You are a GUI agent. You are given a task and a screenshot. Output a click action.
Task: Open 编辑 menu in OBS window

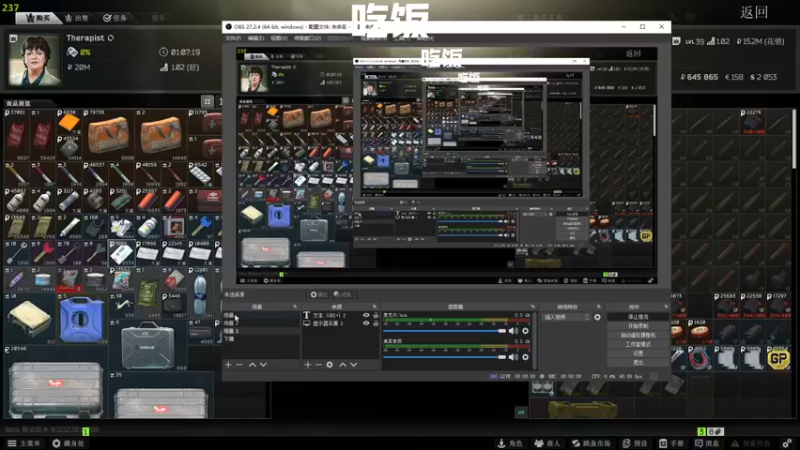coord(256,38)
